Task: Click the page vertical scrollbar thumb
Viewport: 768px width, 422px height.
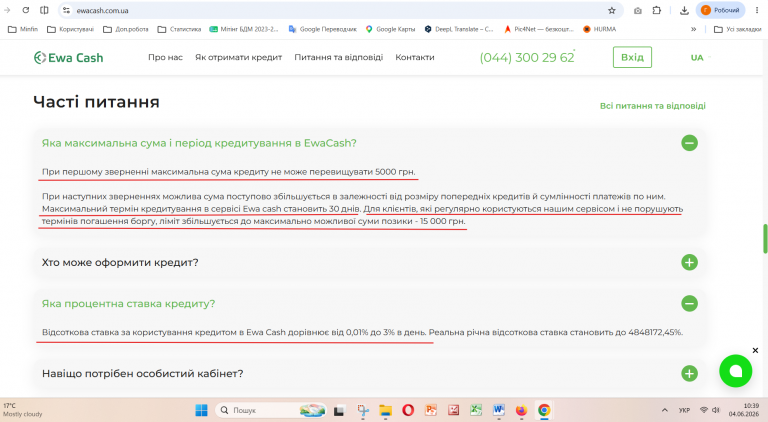Action: [x=765, y=238]
